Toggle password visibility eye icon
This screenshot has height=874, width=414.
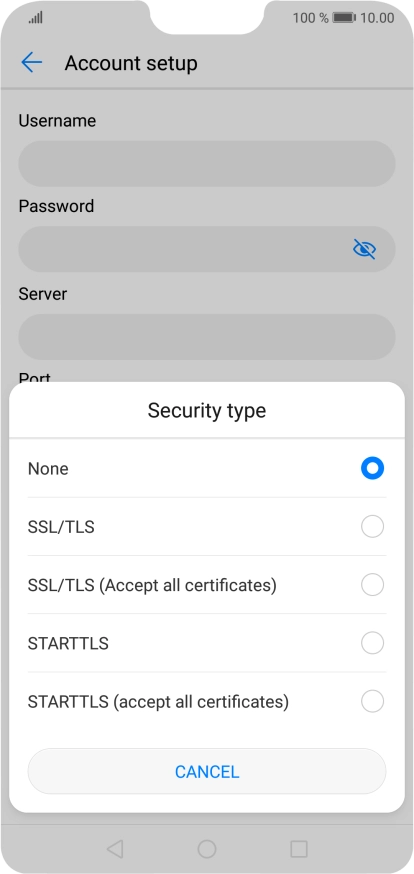point(364,249)
